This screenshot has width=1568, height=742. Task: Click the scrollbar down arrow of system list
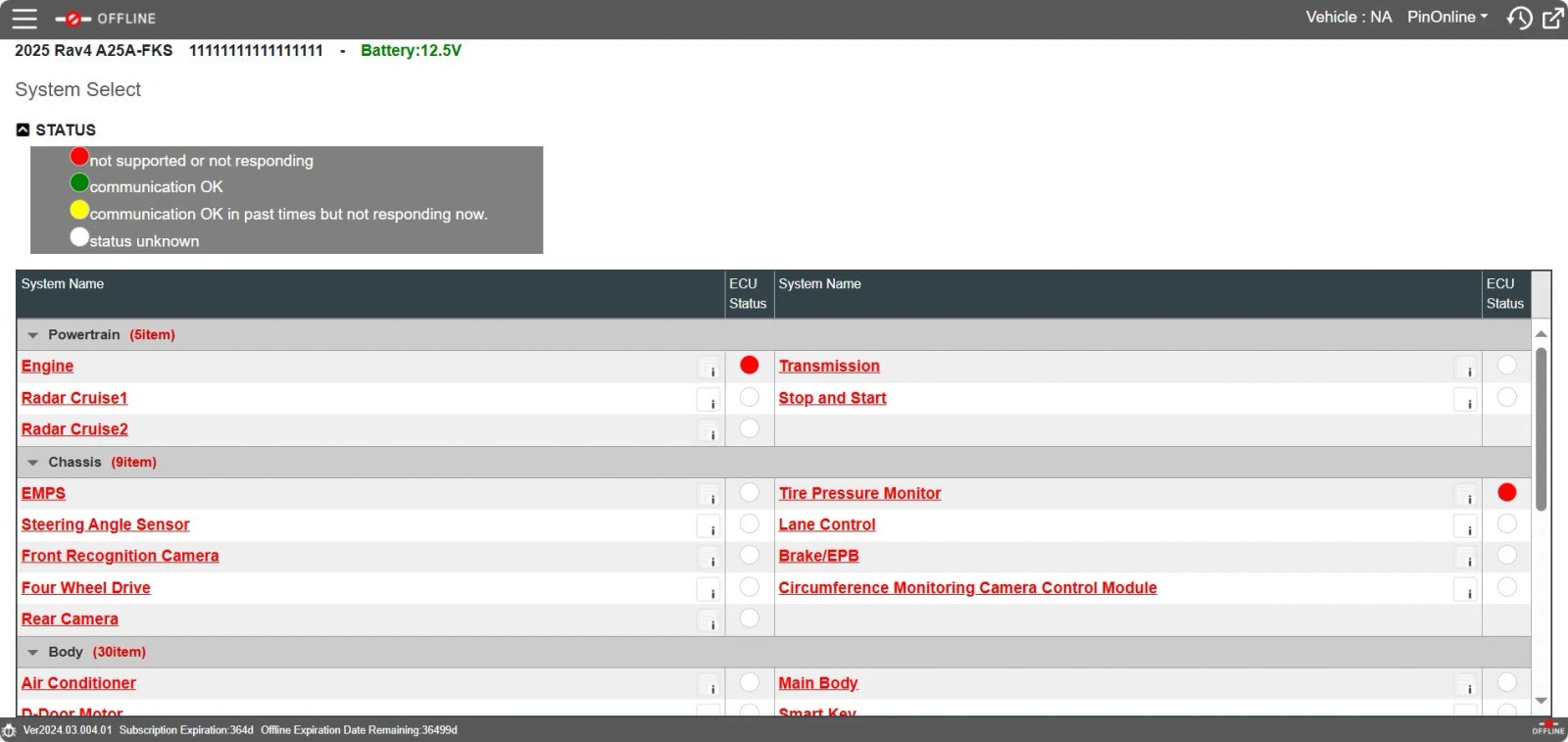click(1542, 701)
